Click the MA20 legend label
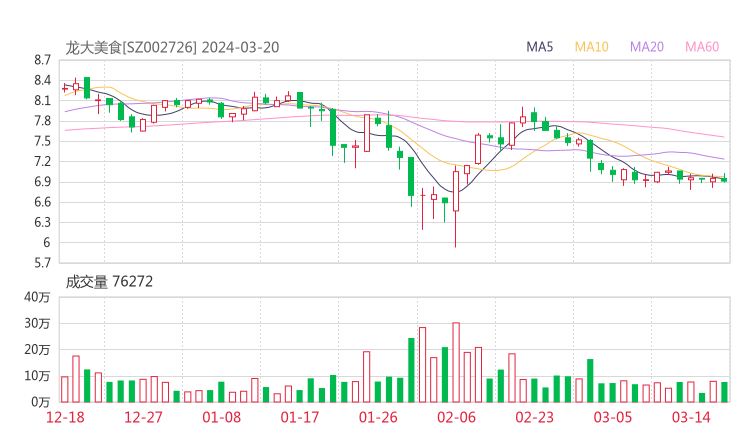740x440 pixels. (647, 47)
